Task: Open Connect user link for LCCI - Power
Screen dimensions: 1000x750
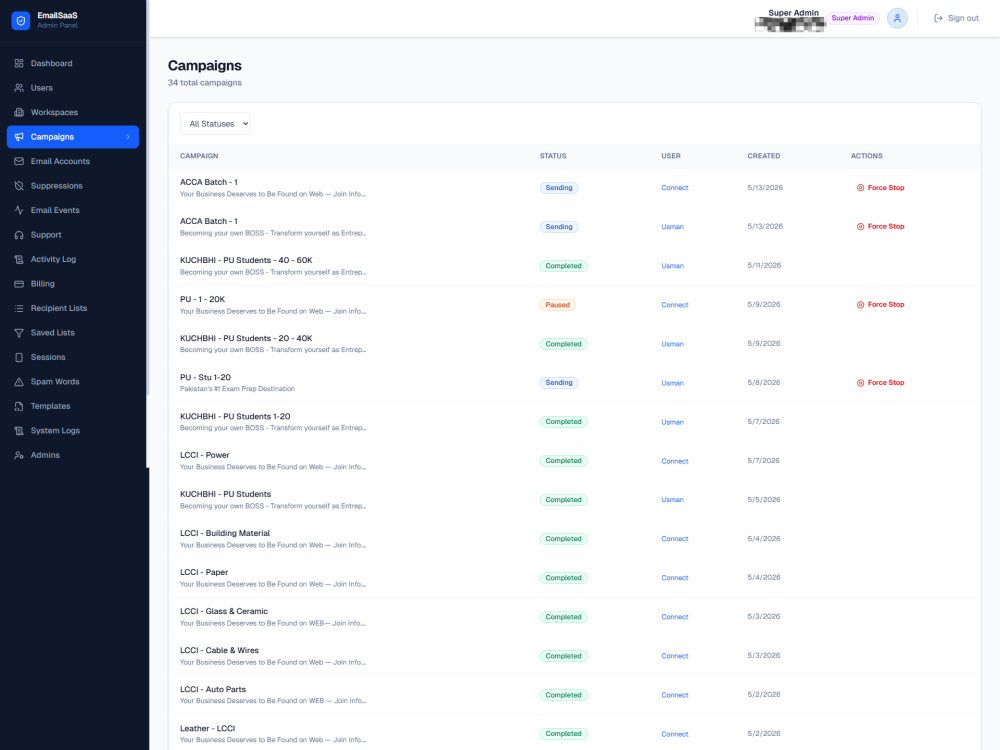Action: tap(675, 461)
